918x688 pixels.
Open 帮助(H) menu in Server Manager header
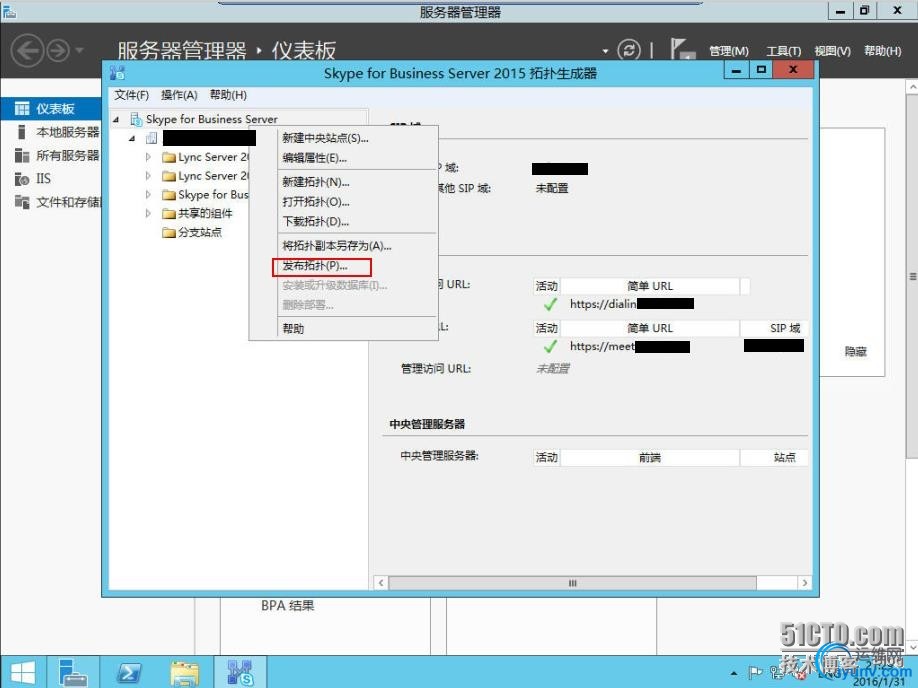click(883, 51)
